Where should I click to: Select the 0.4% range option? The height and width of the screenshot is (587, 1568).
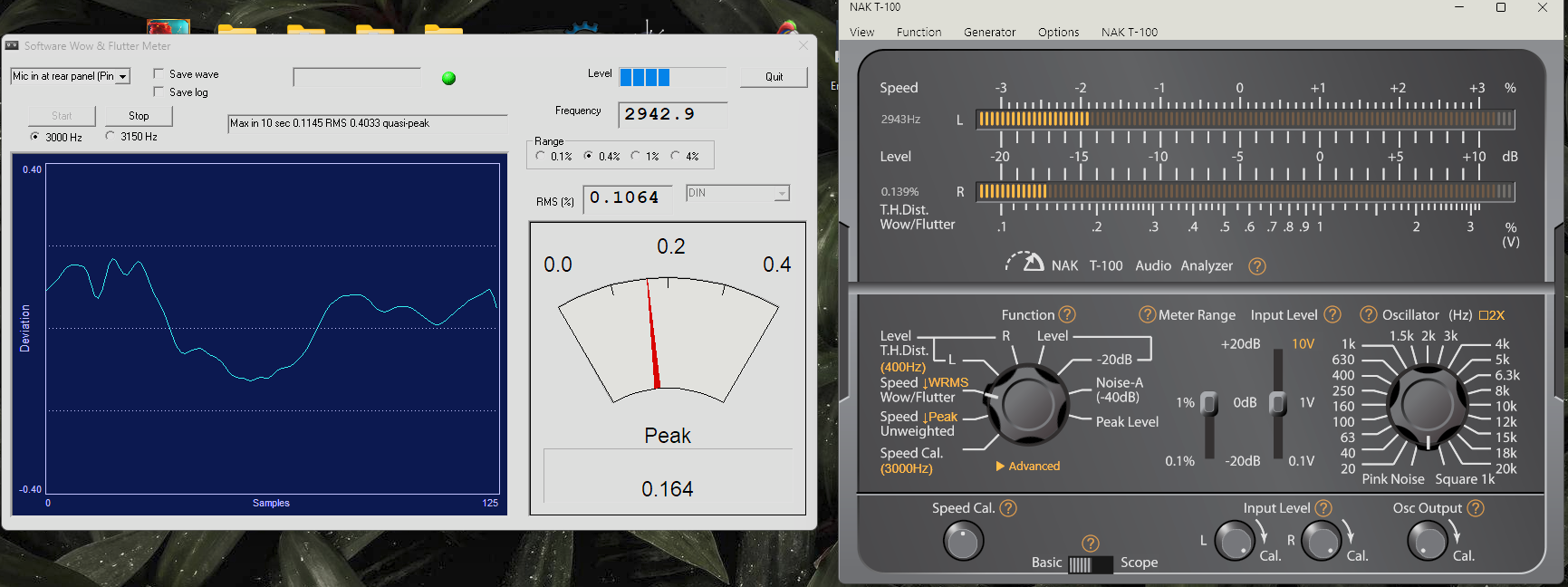point(588,156)
